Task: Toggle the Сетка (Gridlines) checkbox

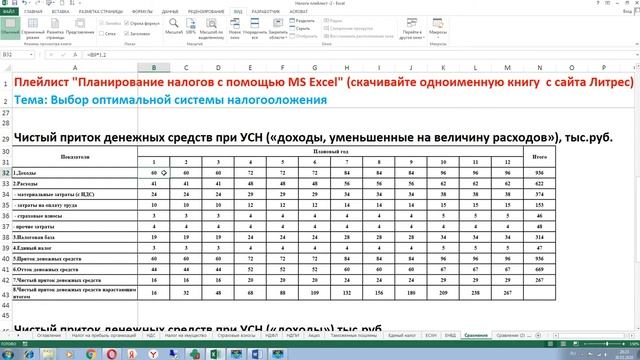Action: point(108,33)
